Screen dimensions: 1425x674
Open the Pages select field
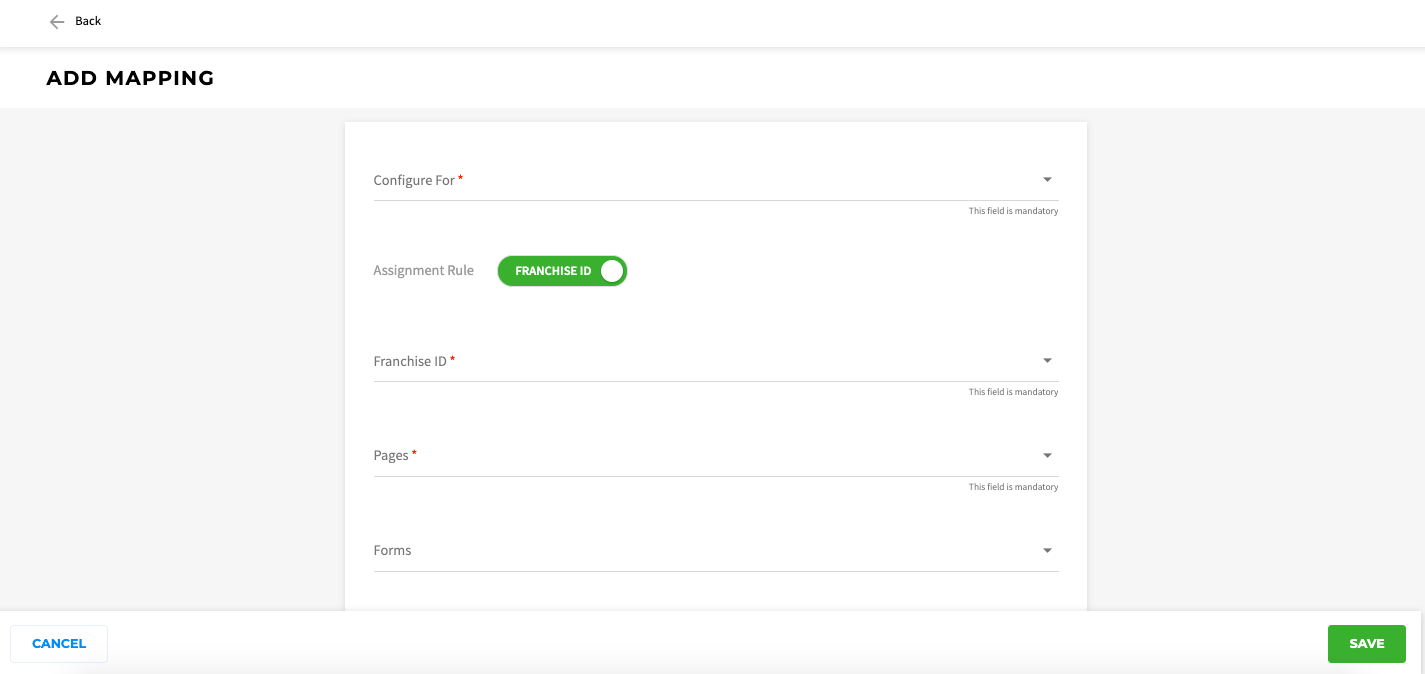700,457
